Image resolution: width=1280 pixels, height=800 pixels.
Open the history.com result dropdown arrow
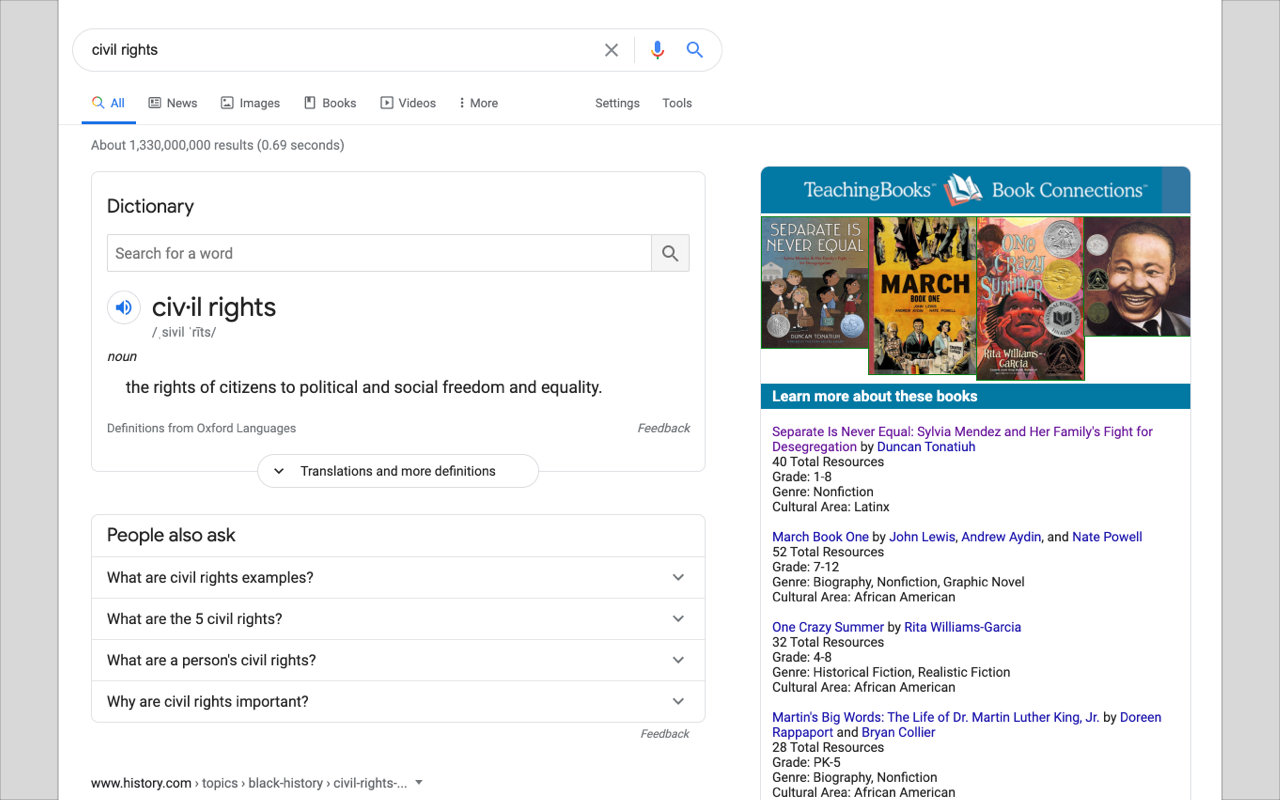pos(419,783)
